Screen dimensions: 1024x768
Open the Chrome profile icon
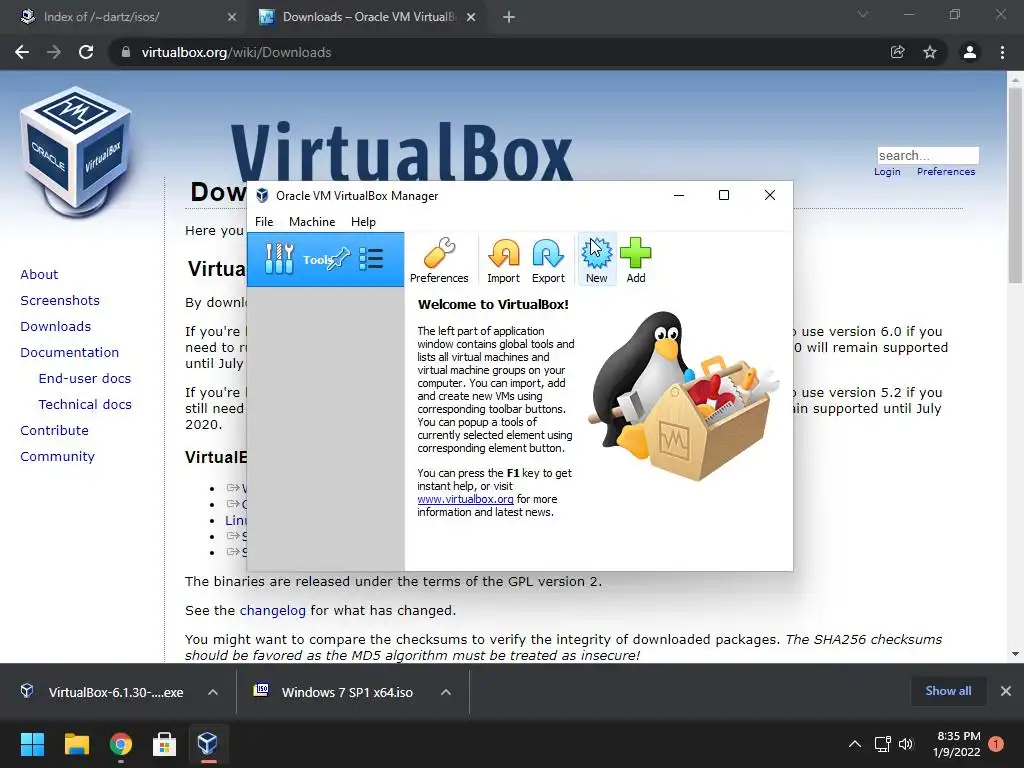coord(970,52)
